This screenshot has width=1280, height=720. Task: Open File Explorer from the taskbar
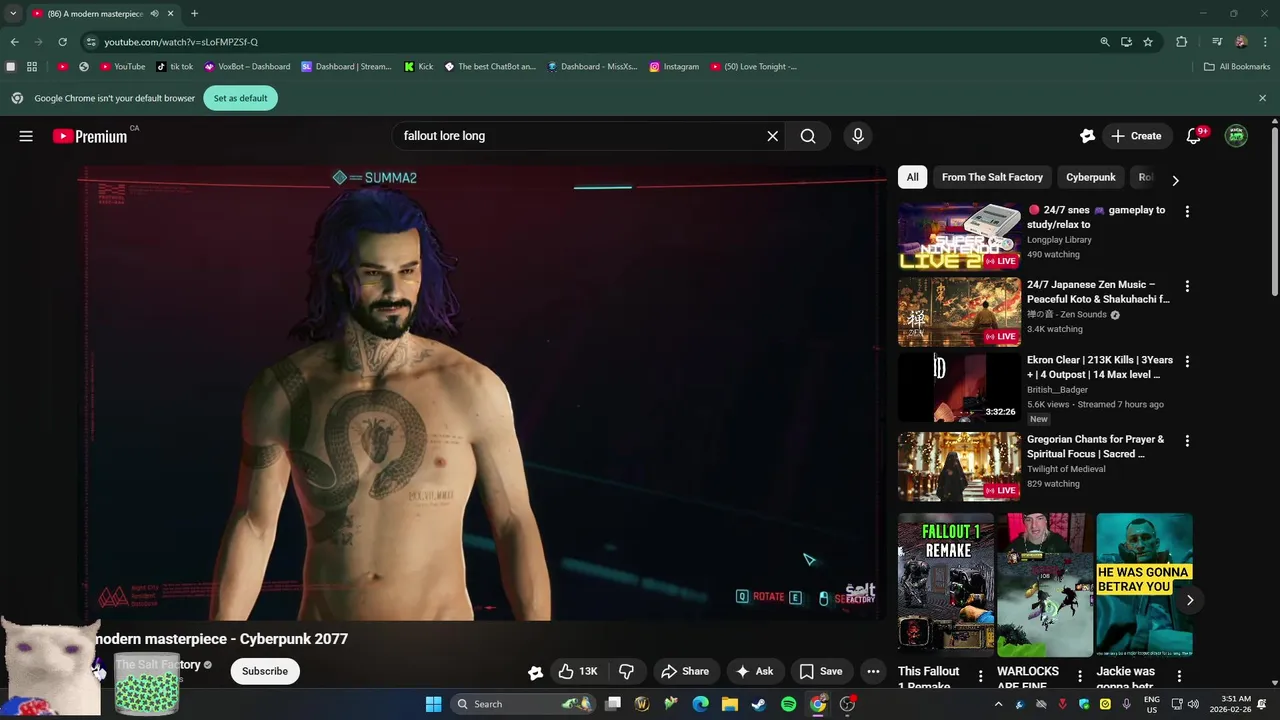coord(729,704)
